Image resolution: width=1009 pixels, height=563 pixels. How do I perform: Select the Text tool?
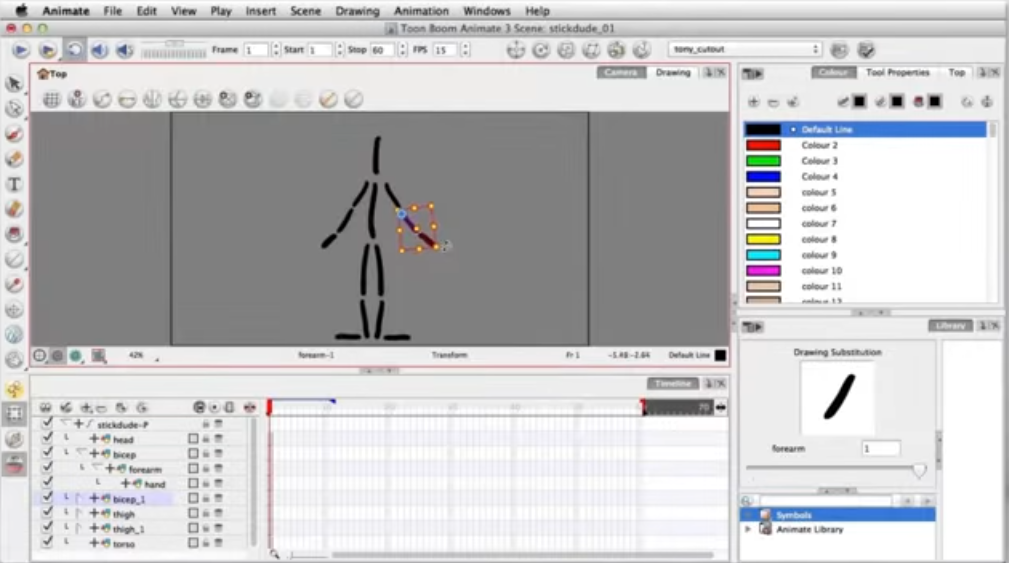14,184
